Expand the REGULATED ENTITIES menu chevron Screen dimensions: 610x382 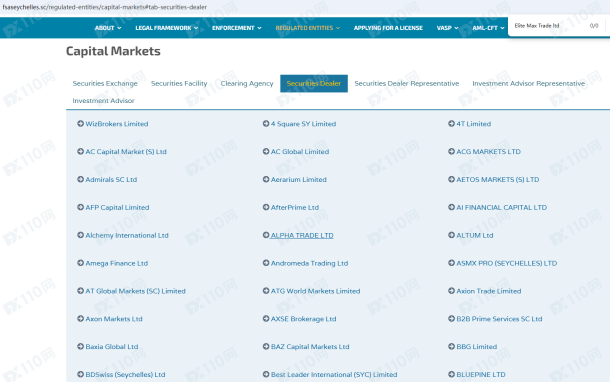tap(338, 28)
